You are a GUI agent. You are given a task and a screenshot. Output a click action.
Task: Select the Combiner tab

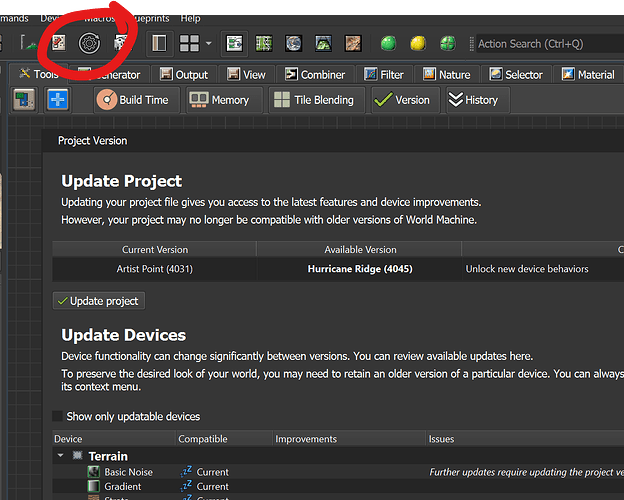point(315,74)
